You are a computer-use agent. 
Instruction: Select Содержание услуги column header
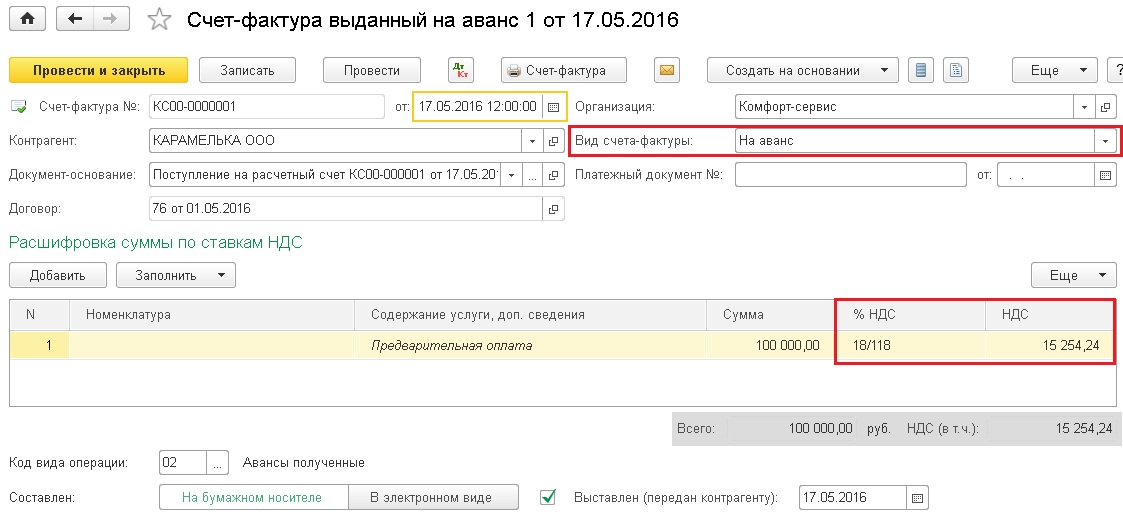click(531, 315)
